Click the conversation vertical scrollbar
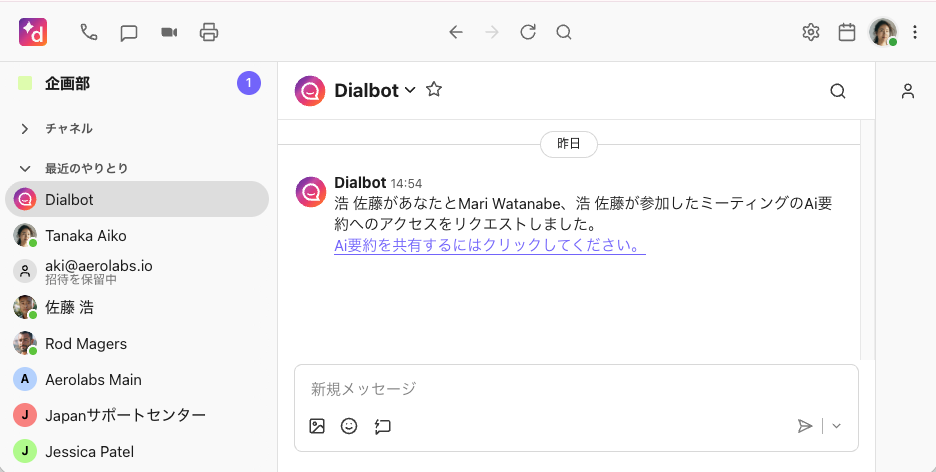Image resolution: width=936 pixels, height=472 pixels. pyautogui.click(x=867, y=239)
